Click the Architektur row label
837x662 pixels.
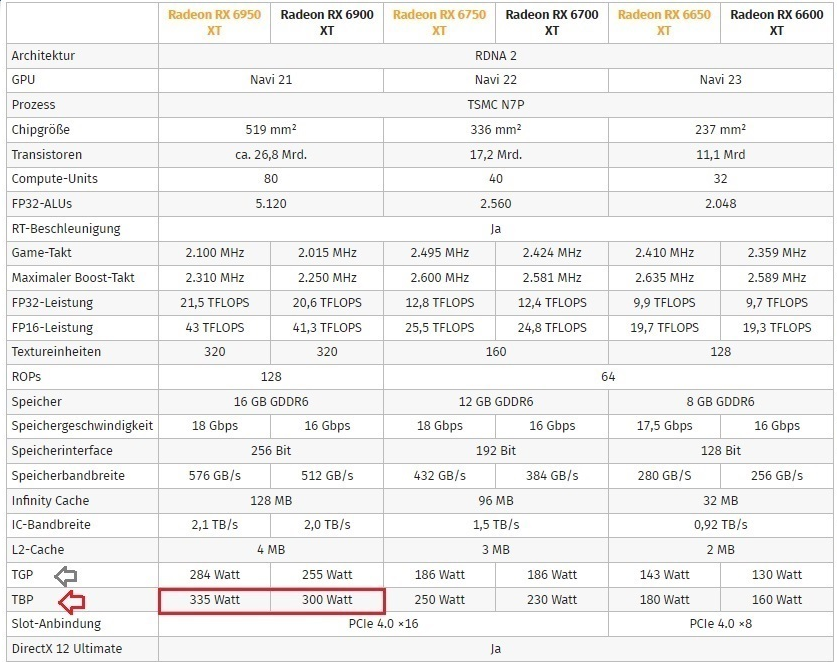pyautogui.click(x=43, y=56)
